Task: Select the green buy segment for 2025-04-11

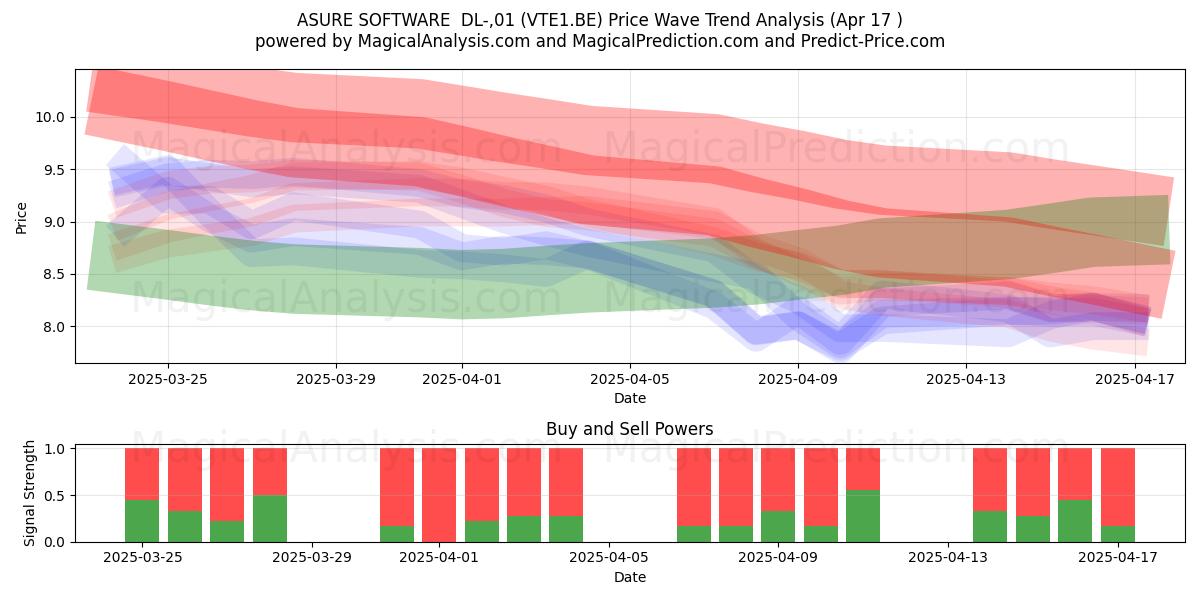Action: click(x=863, y=516)
